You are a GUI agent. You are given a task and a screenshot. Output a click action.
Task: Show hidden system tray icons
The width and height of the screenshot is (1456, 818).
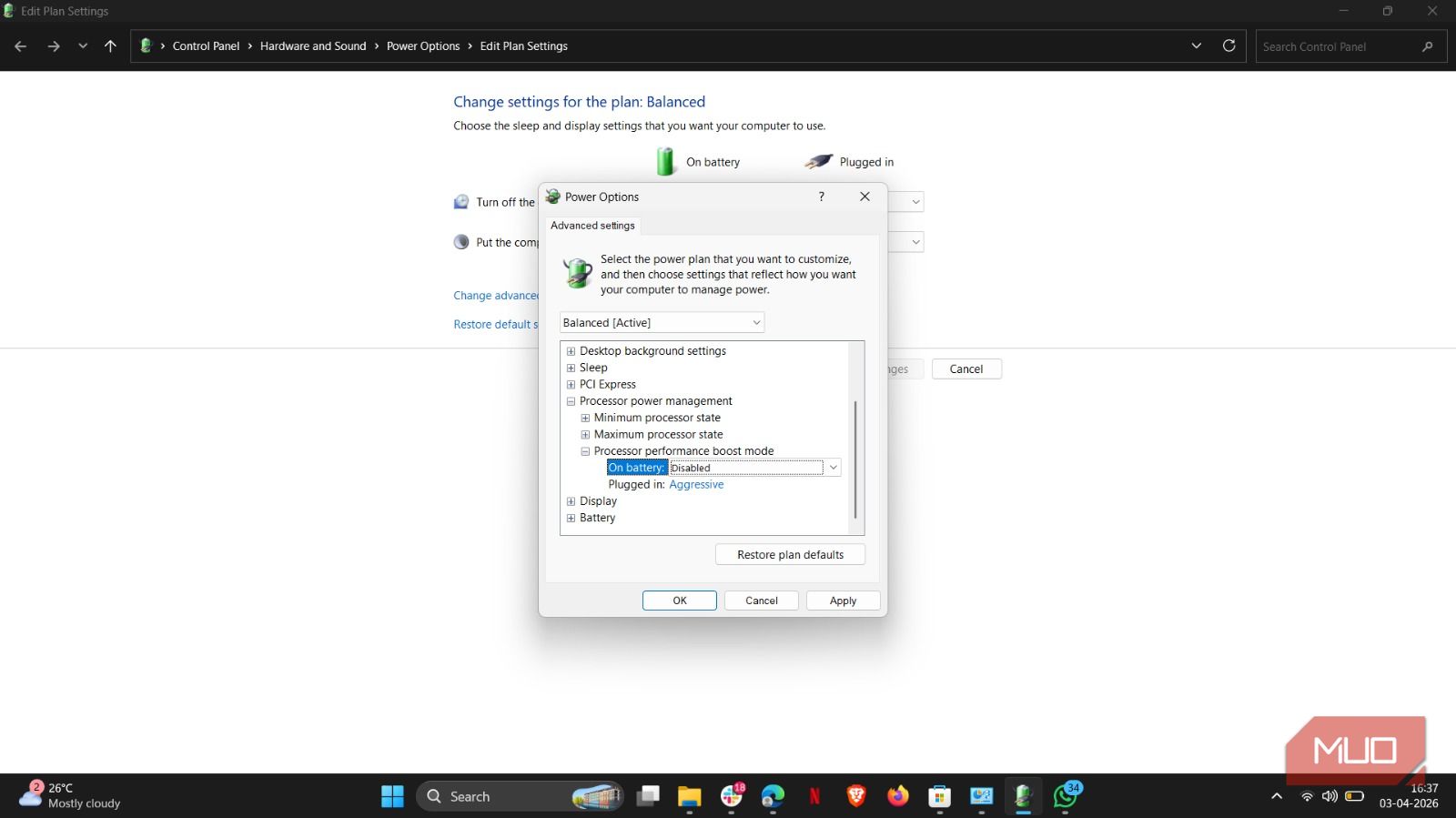pyautogui.click(x=1277, y=796)
